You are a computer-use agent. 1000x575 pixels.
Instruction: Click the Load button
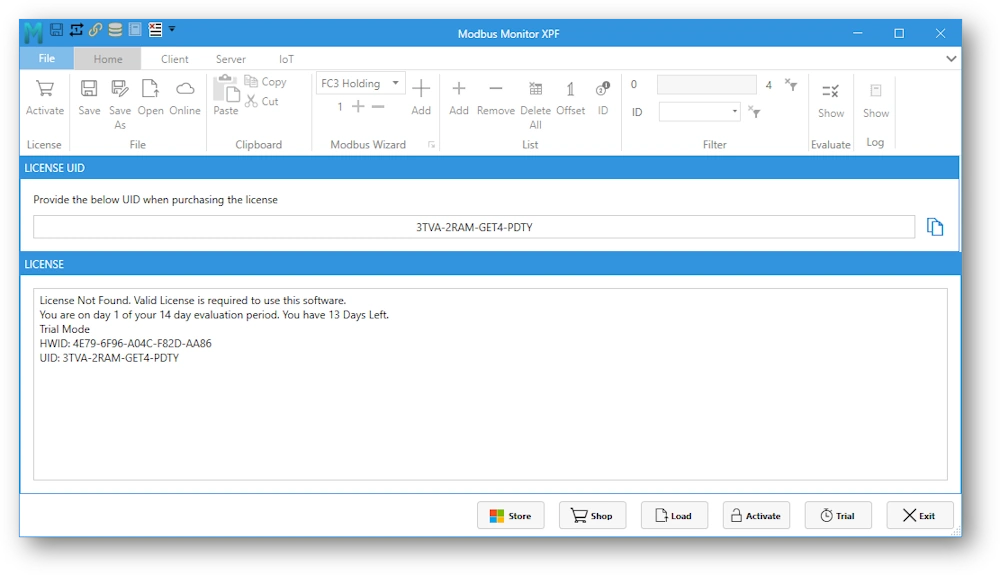[x=674, y=516]
